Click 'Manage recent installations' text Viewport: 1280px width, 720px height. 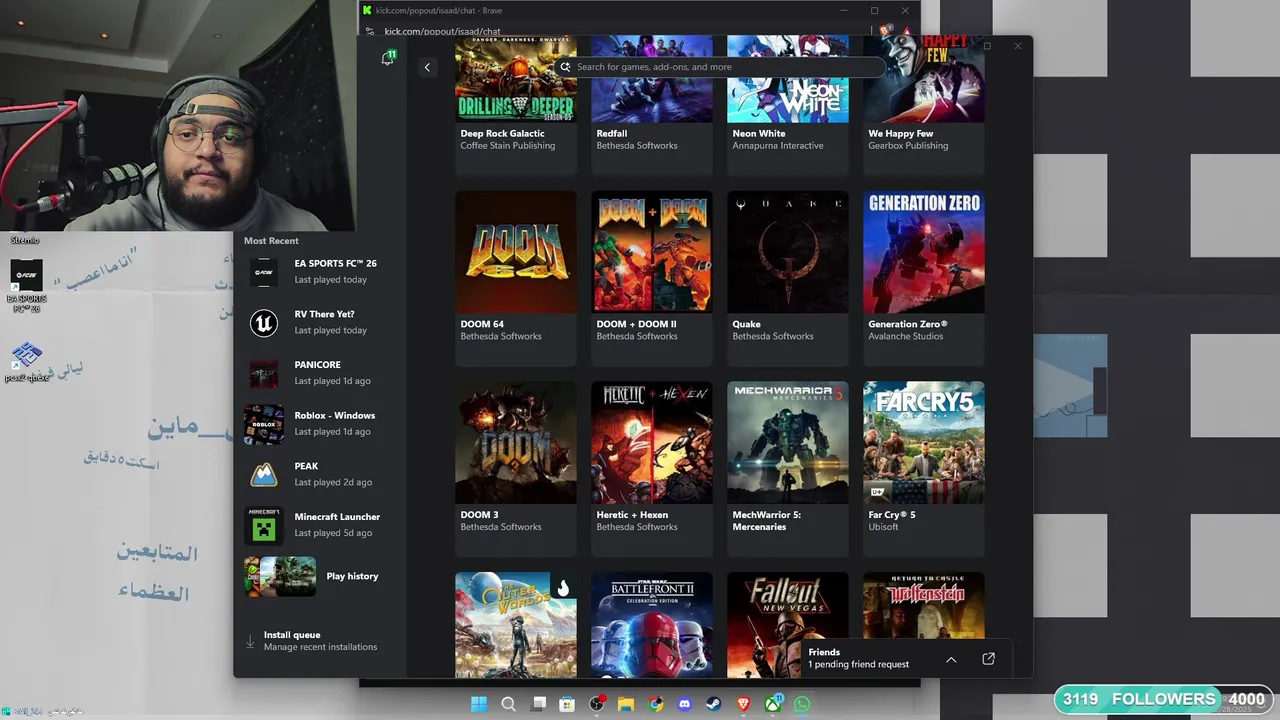320,647
